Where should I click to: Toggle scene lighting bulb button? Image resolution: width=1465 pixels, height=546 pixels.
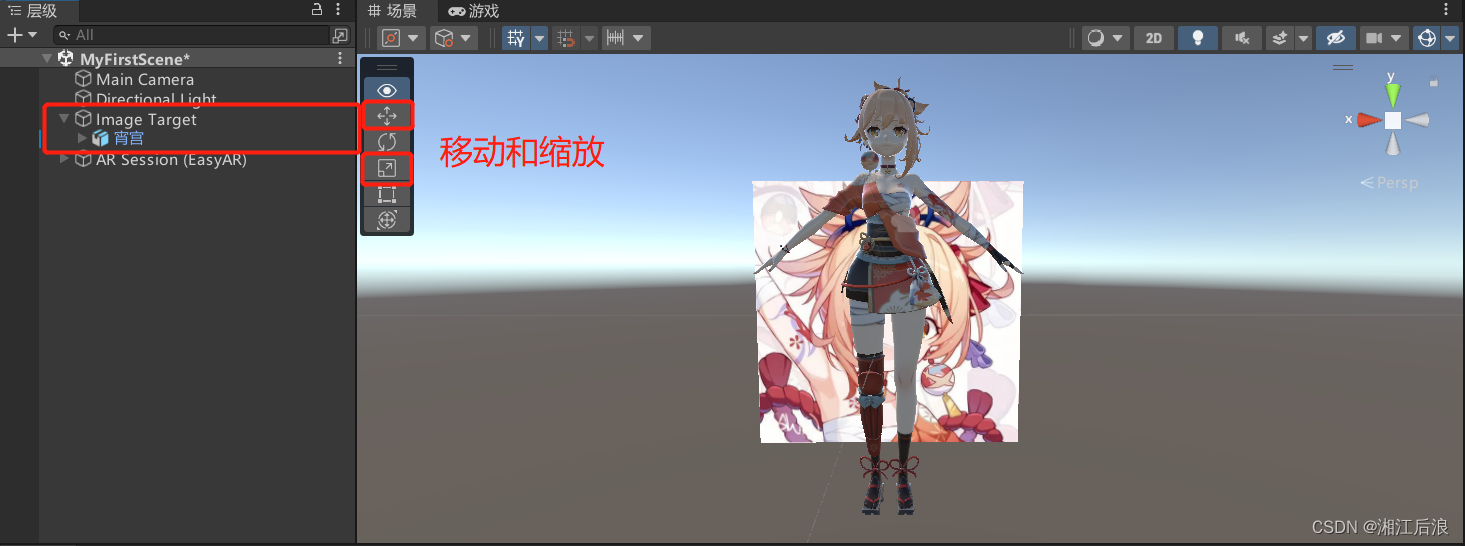pyautogui.click(x=1197, y=38)
